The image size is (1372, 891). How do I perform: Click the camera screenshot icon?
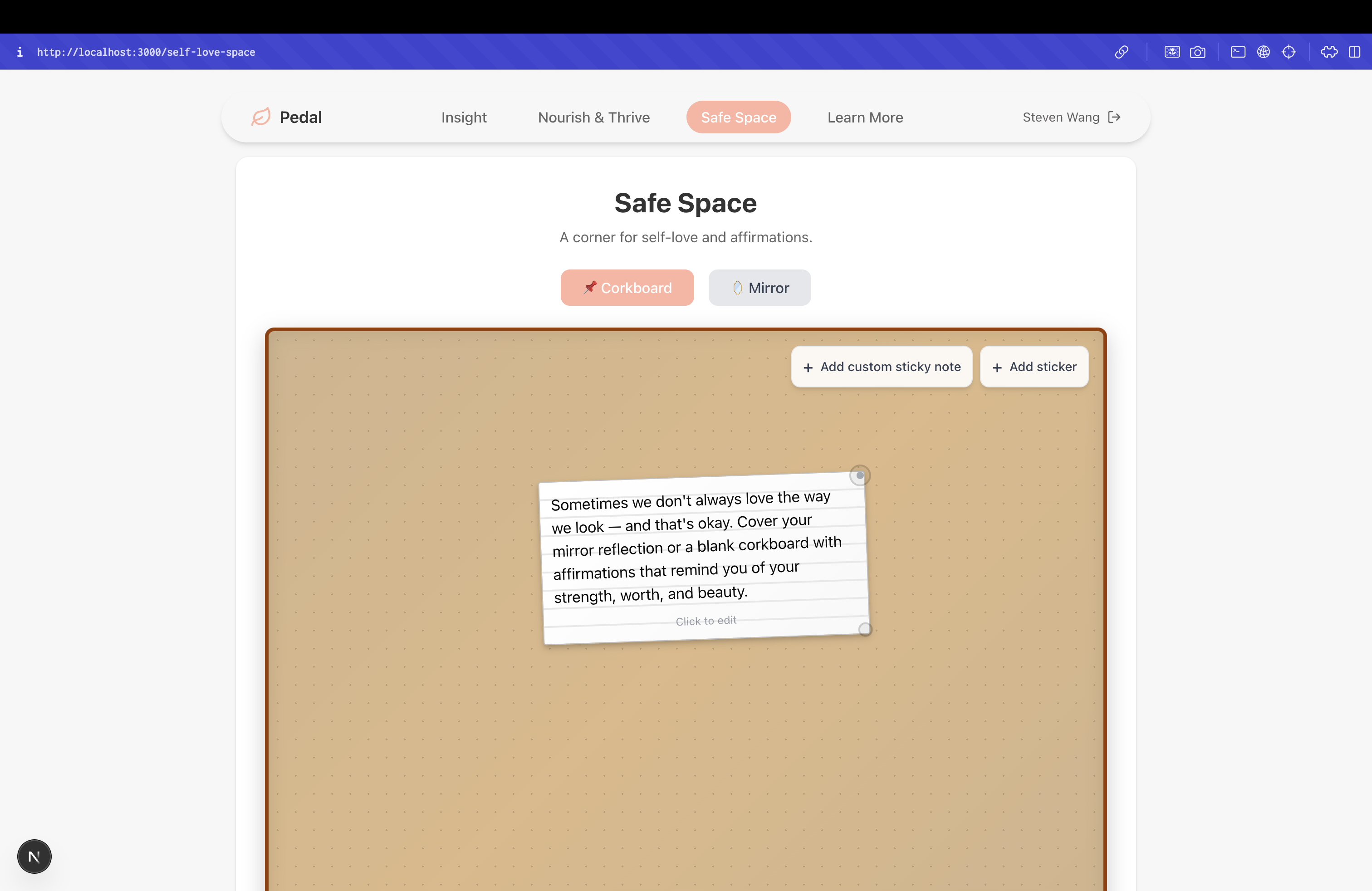(x=1197, y=52)
